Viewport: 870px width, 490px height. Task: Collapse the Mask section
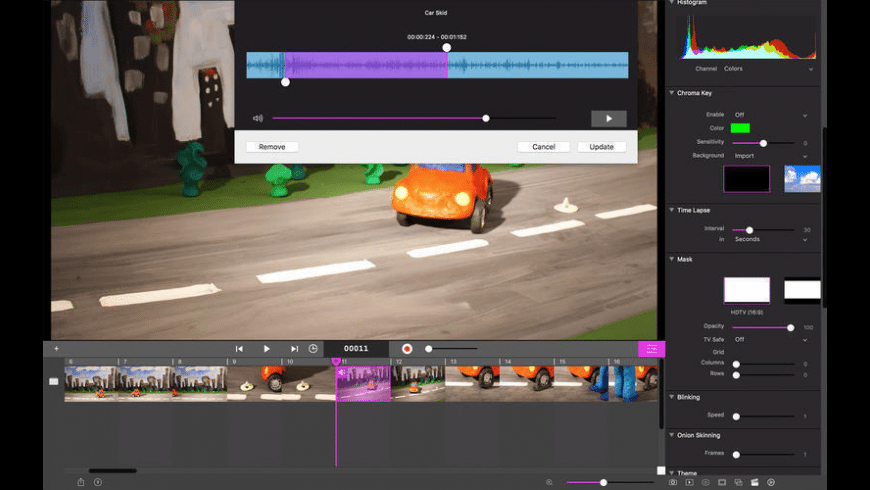[x=672, y=259]
